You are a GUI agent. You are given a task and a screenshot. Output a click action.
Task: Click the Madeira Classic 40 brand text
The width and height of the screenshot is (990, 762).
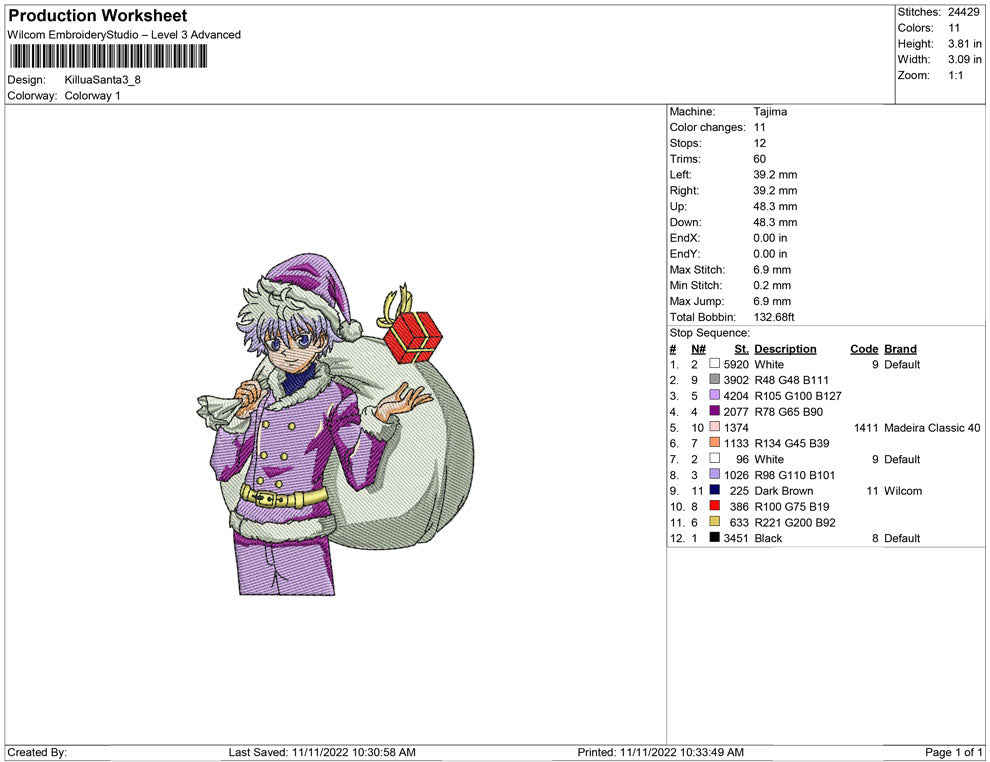(x=932, y=428)
